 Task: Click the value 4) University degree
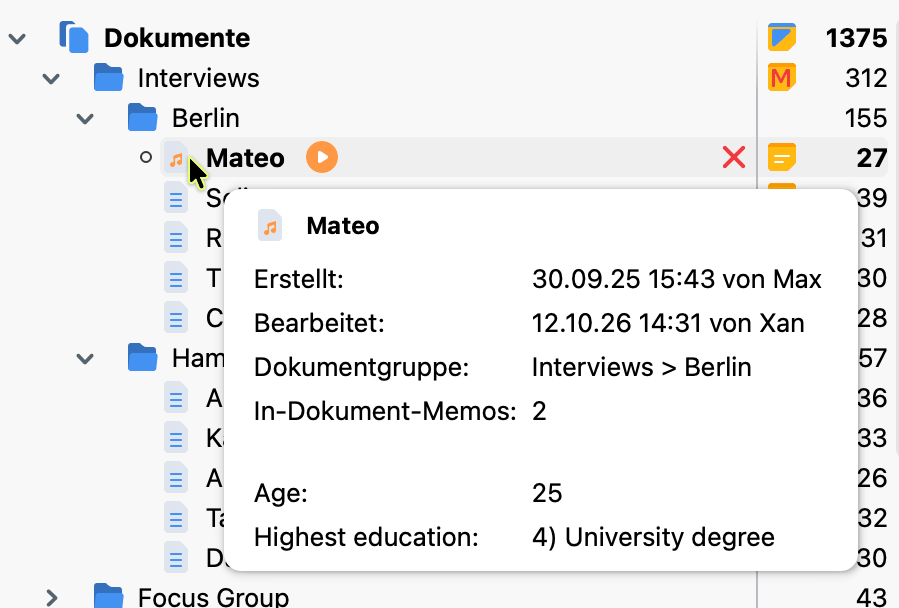pyautogui.click(x=653, y=537)
